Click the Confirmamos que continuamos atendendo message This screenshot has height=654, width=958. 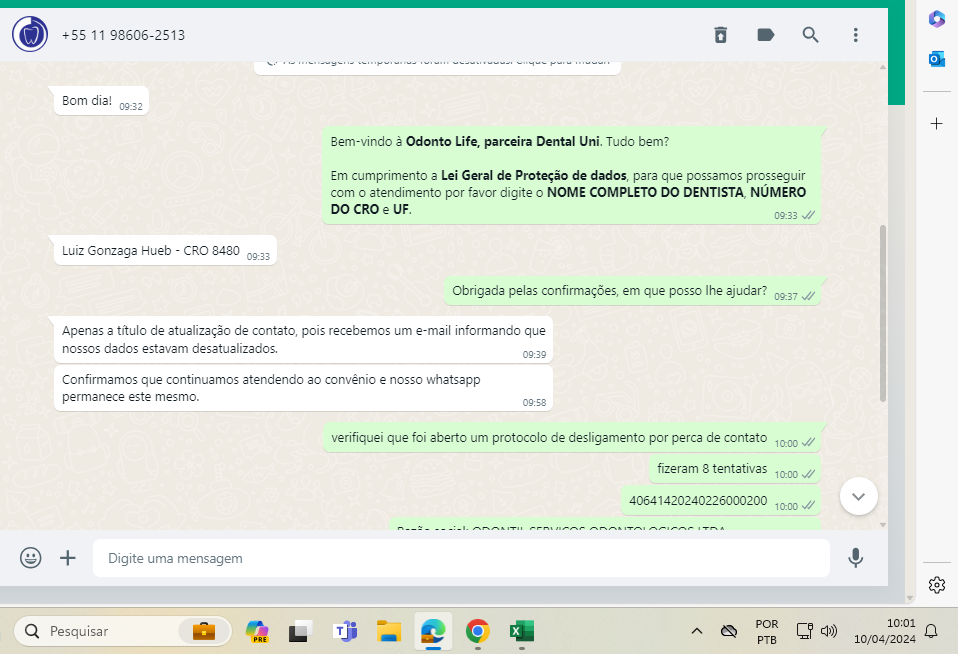(x=303, y=388)
